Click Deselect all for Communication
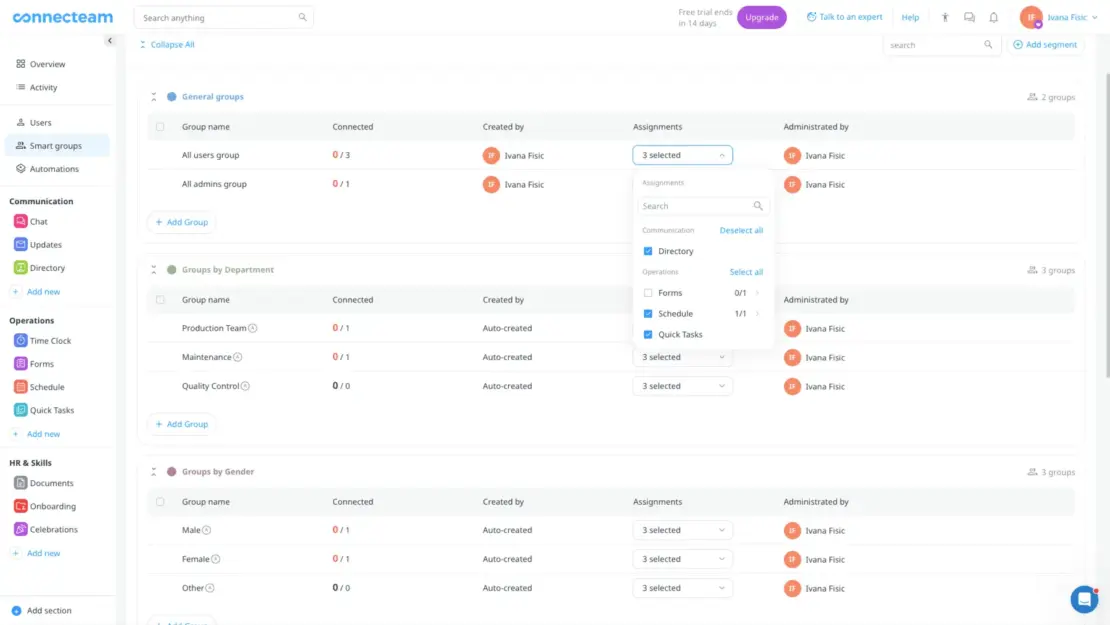This screenshot has height=625, width=1110. (741, 231)
